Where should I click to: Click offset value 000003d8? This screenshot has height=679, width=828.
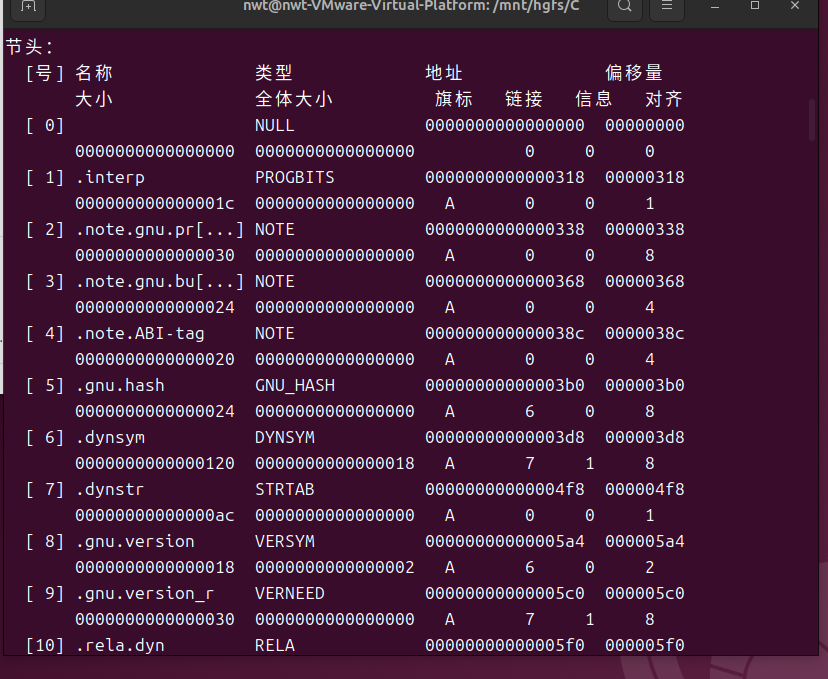pyautogui.click(x=645, y=438)
